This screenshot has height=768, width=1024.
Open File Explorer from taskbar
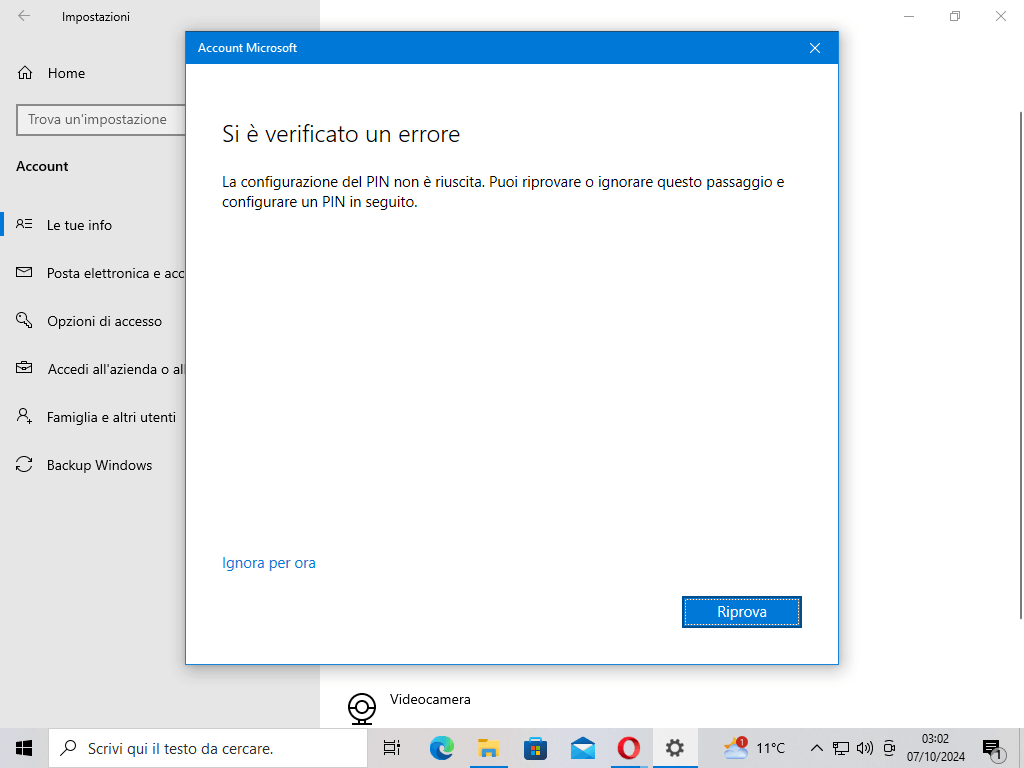tap(488, 748)
